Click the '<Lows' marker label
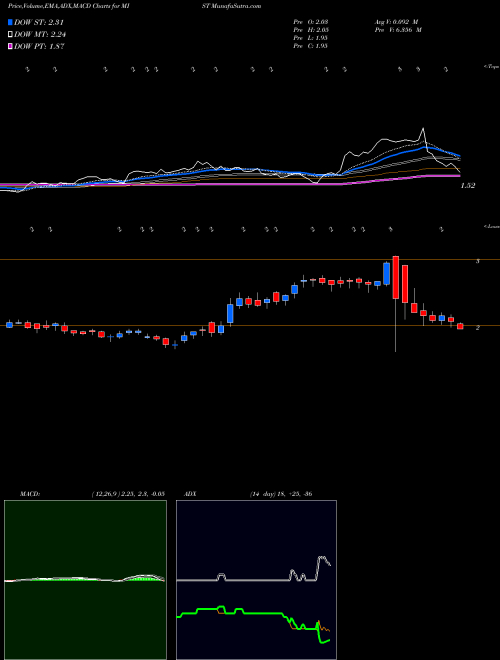The image size is (500, 660). click(x=491, y=226)
